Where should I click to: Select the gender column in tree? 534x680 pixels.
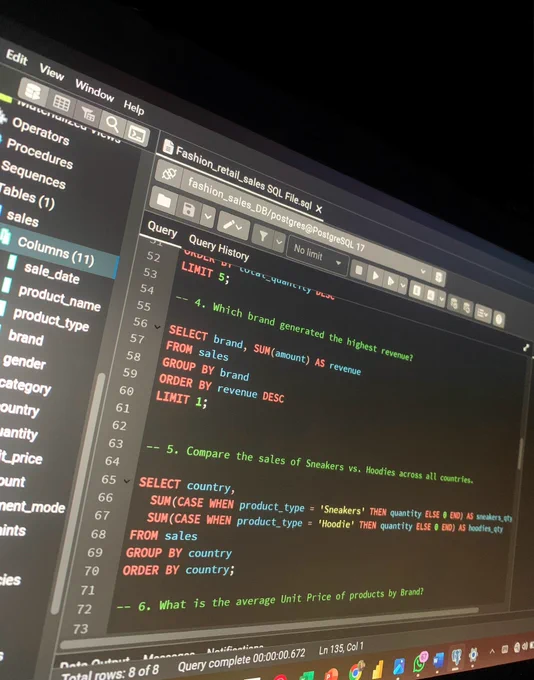(x=24, y=361)
